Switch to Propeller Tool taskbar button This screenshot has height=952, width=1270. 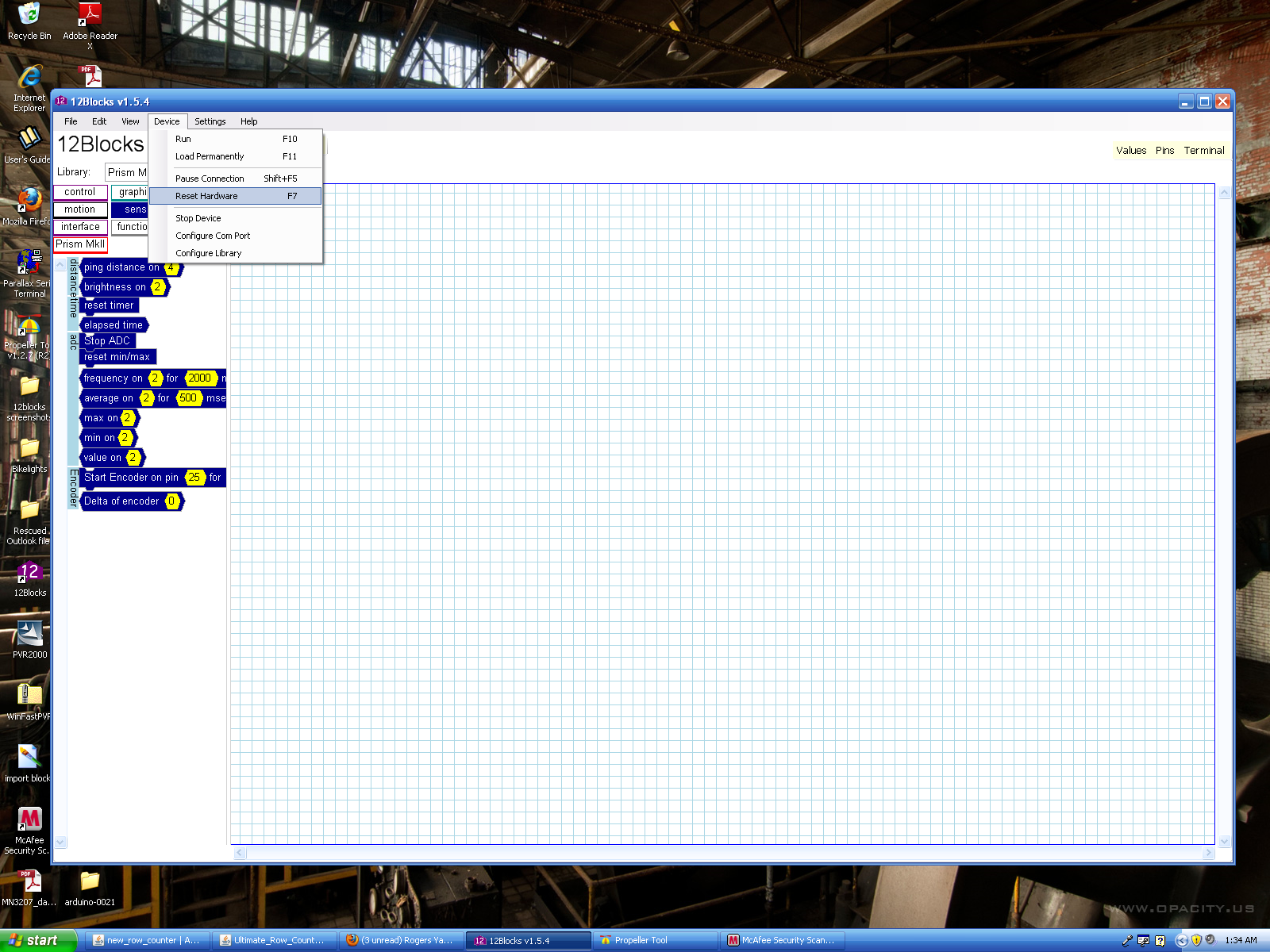tap(655, 941)
